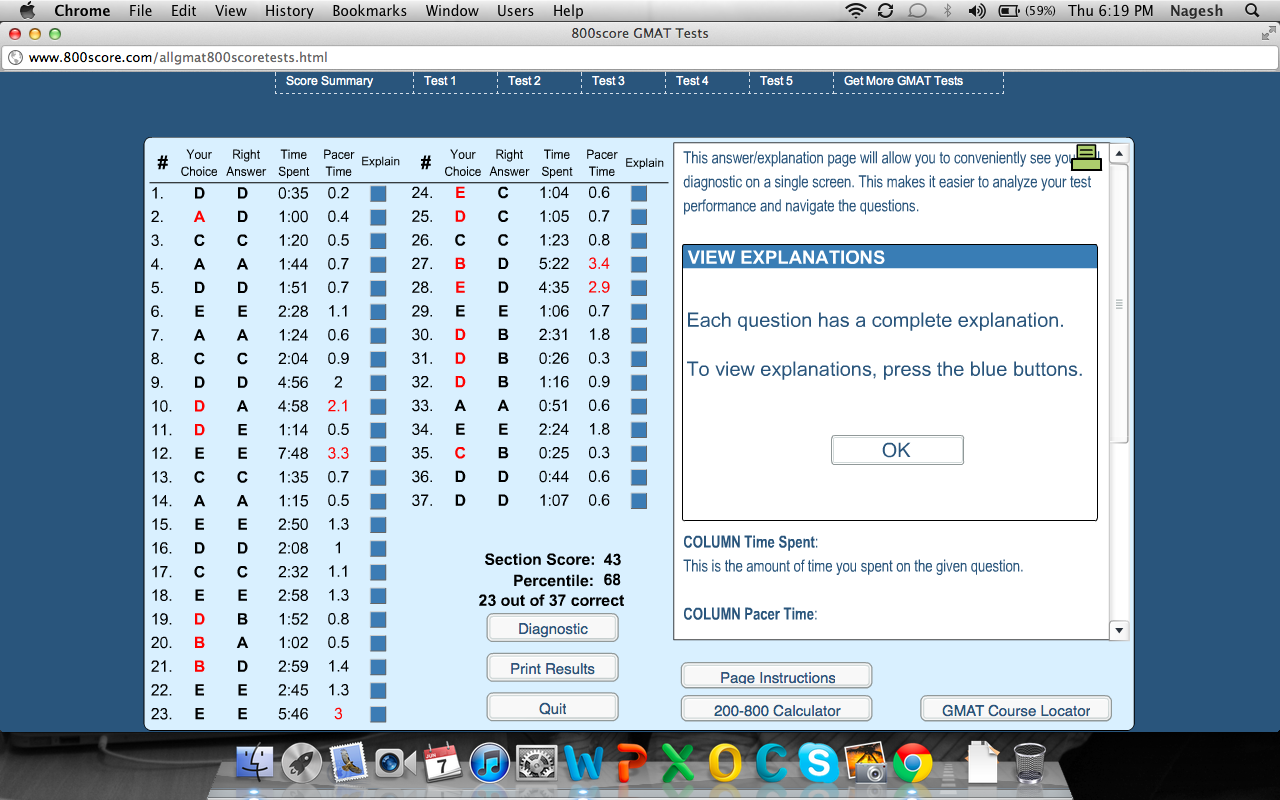Open the explanation for question 24
Screen dimensions: 1280x800
pyautogui.click(x=639, y=193)
